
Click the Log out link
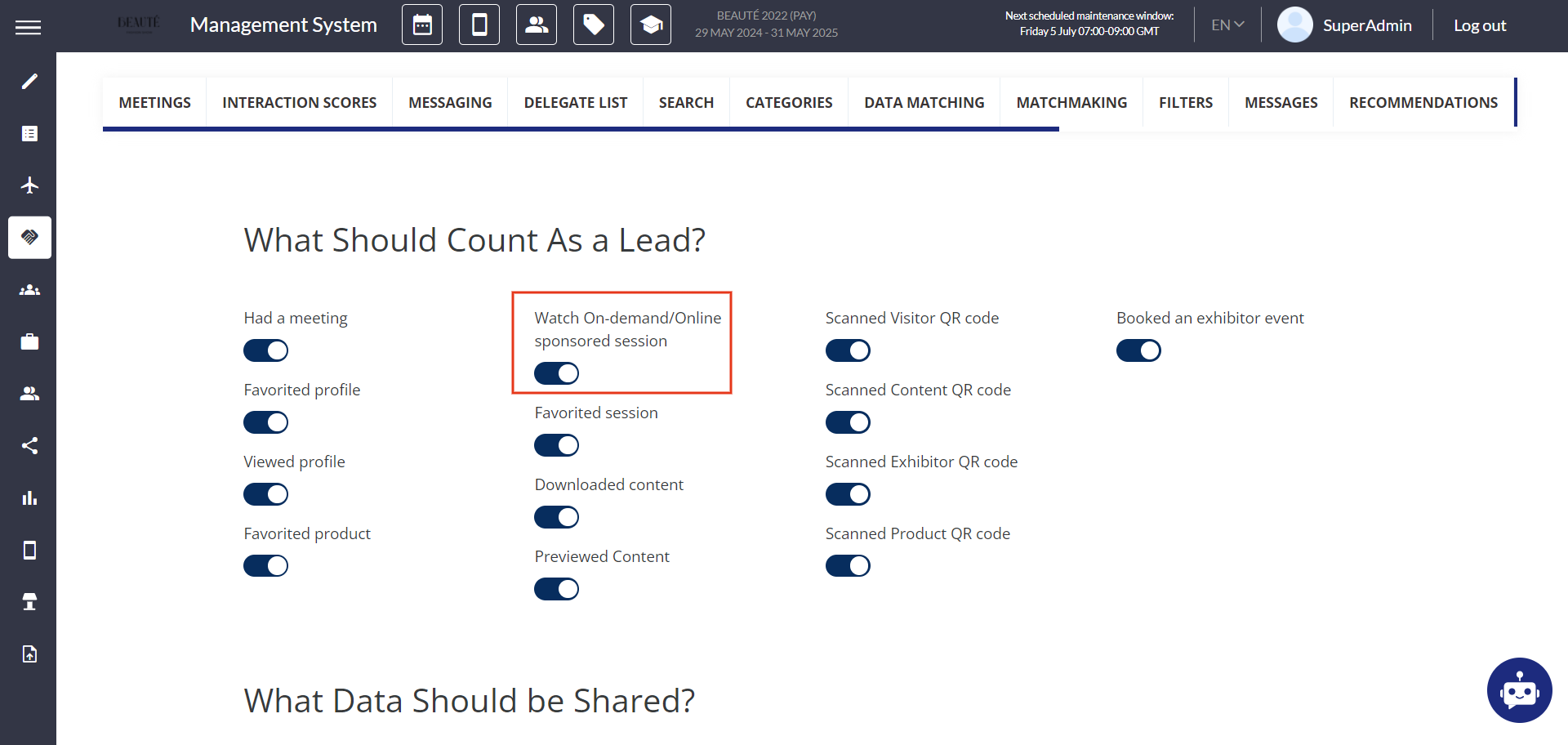[1480, 25]
